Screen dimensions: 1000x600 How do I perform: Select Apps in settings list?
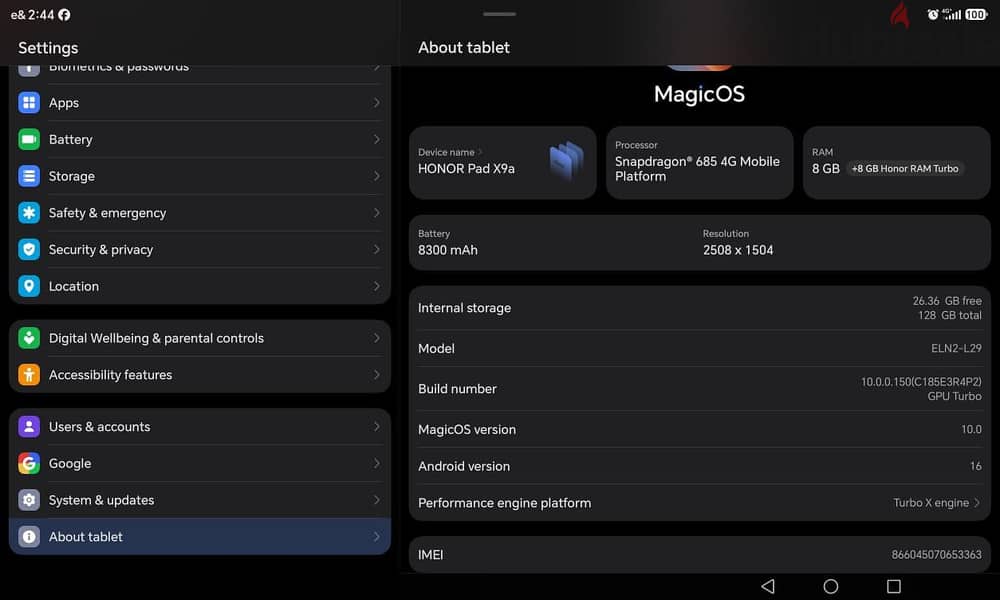click(200, 103)
